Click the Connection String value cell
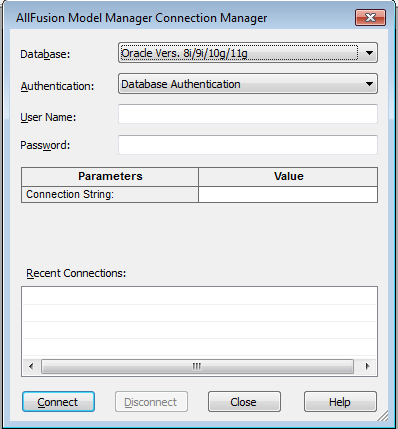This screenshot has width=398, height=429. click(288, 194)
